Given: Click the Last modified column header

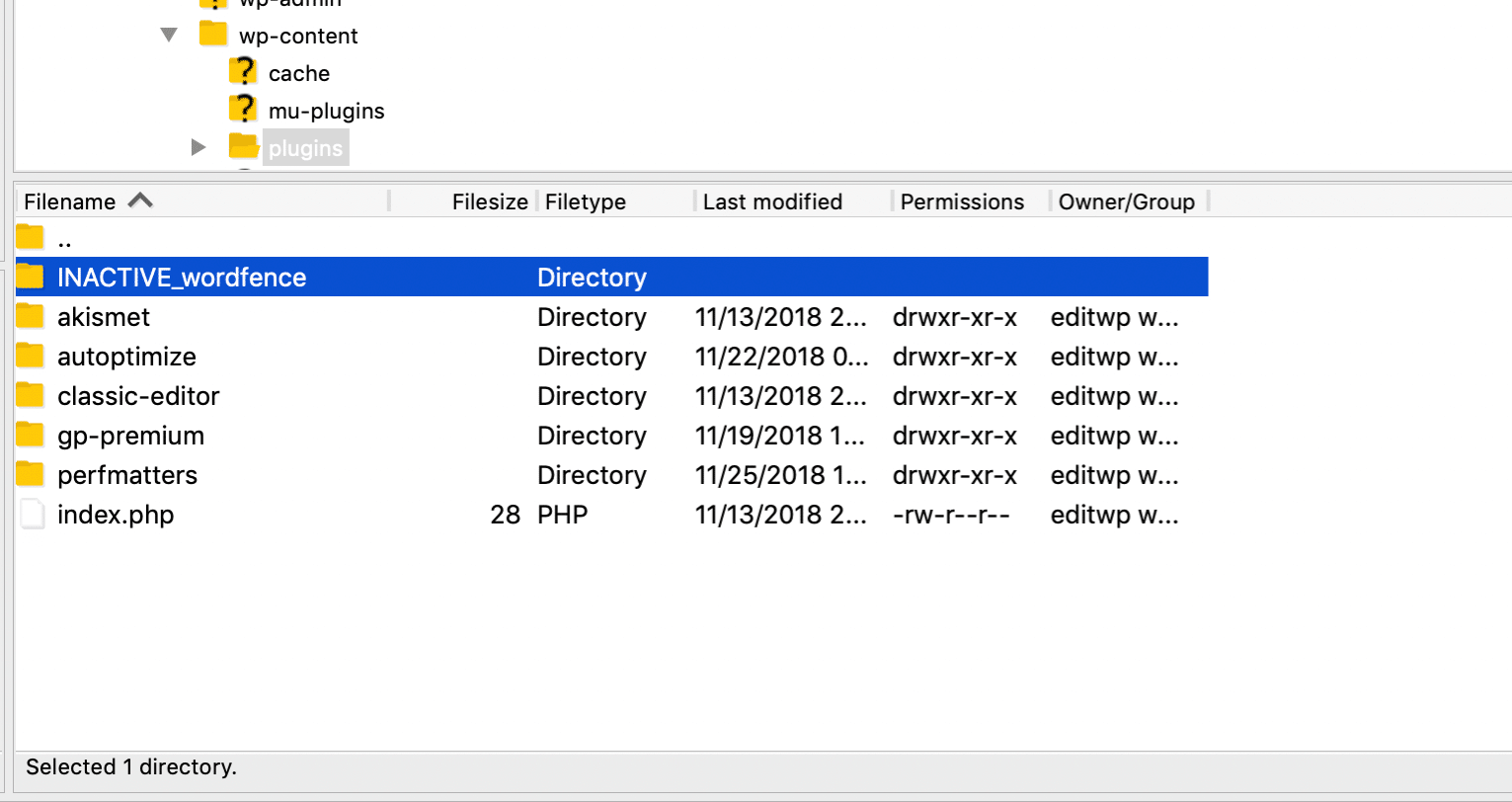Looking at the screenshot, I should 772,200.
